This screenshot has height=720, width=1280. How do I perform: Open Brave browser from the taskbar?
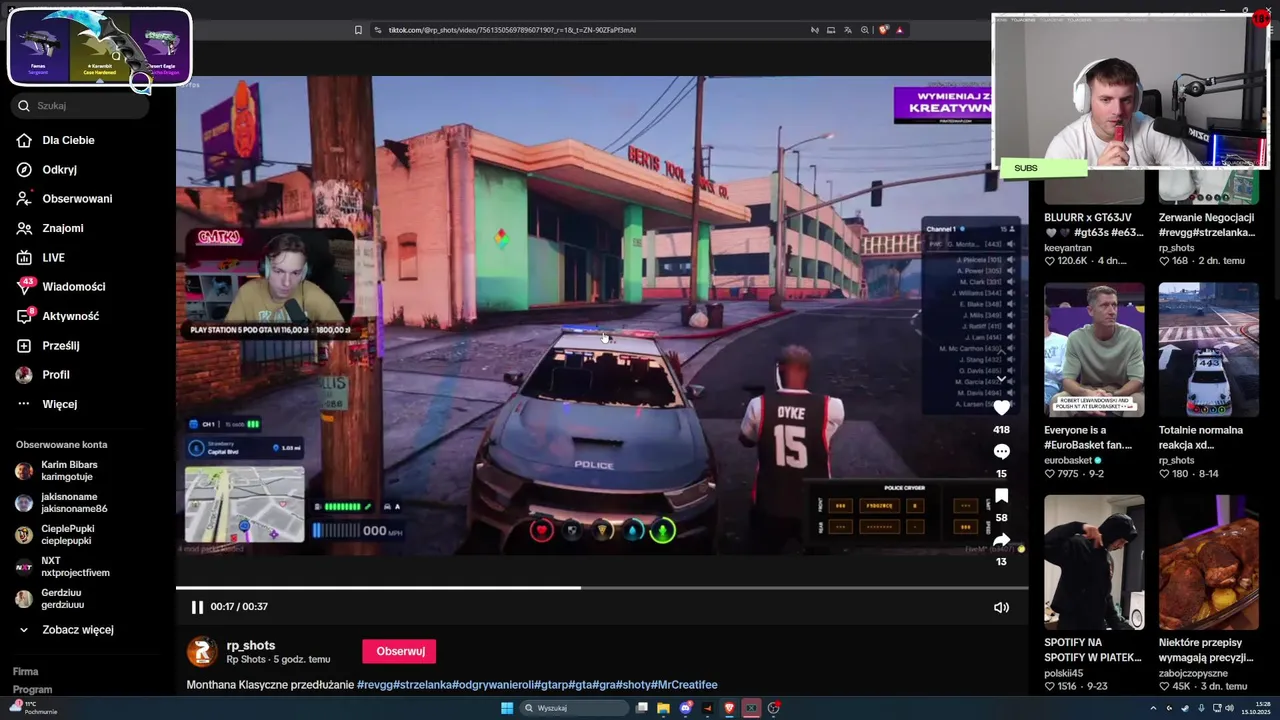[x=729, y=708]
